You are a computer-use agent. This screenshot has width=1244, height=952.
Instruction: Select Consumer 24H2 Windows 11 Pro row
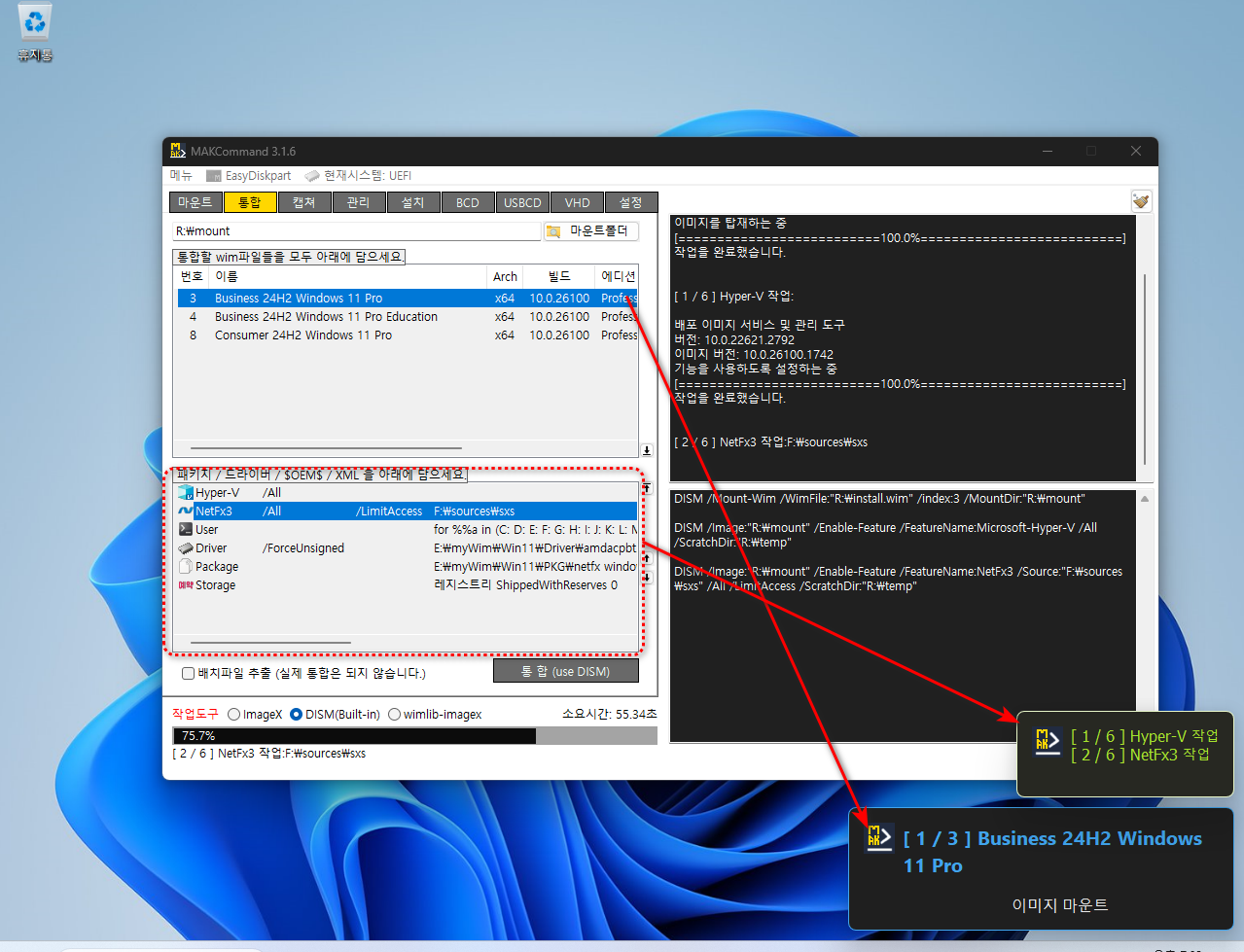pos(407,335)
